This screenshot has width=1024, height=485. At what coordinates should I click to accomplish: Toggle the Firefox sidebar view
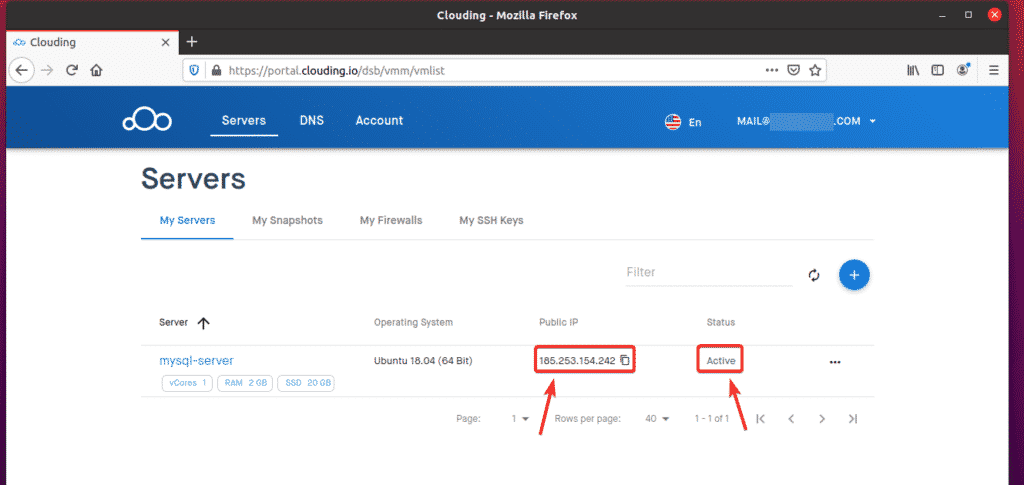pos(937,70)
